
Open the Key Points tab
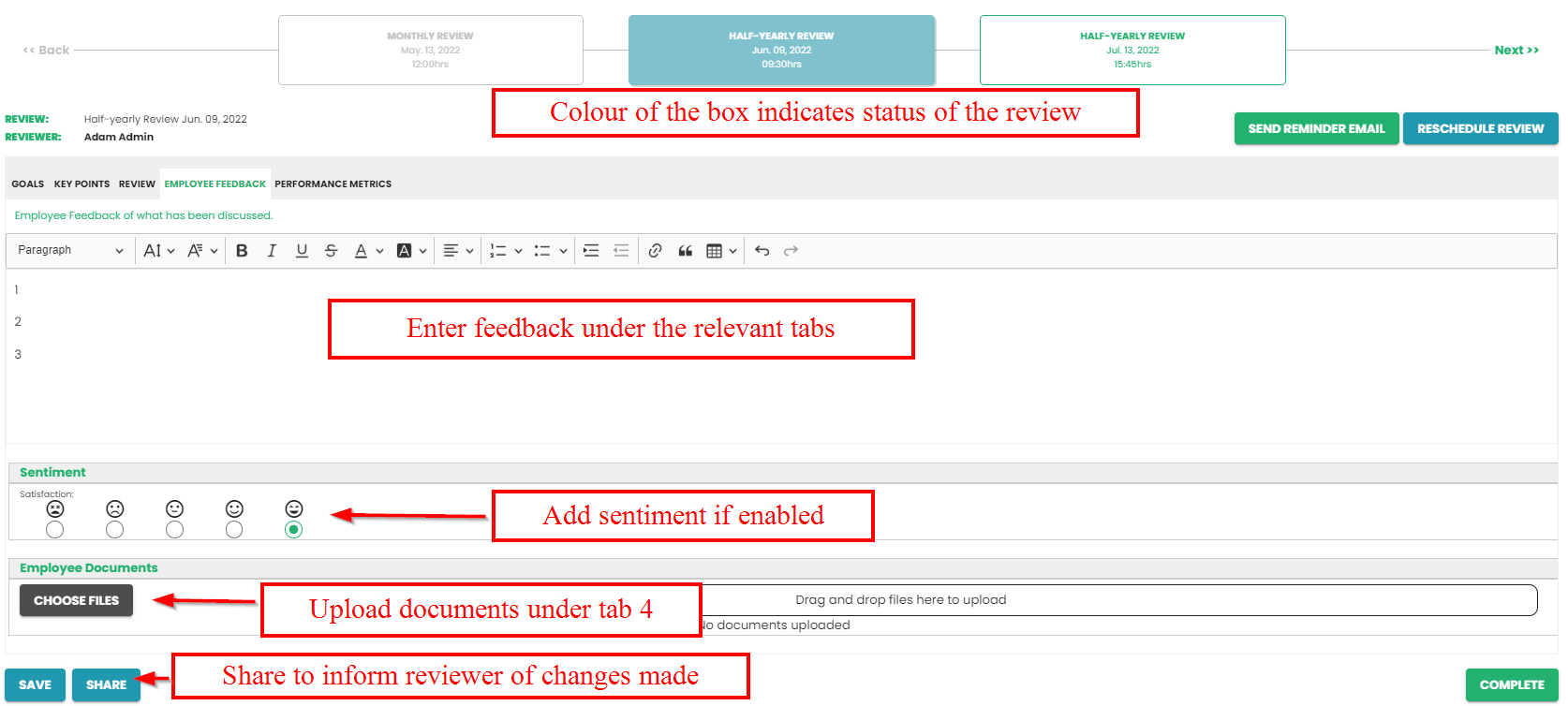[x=81, y=184]
